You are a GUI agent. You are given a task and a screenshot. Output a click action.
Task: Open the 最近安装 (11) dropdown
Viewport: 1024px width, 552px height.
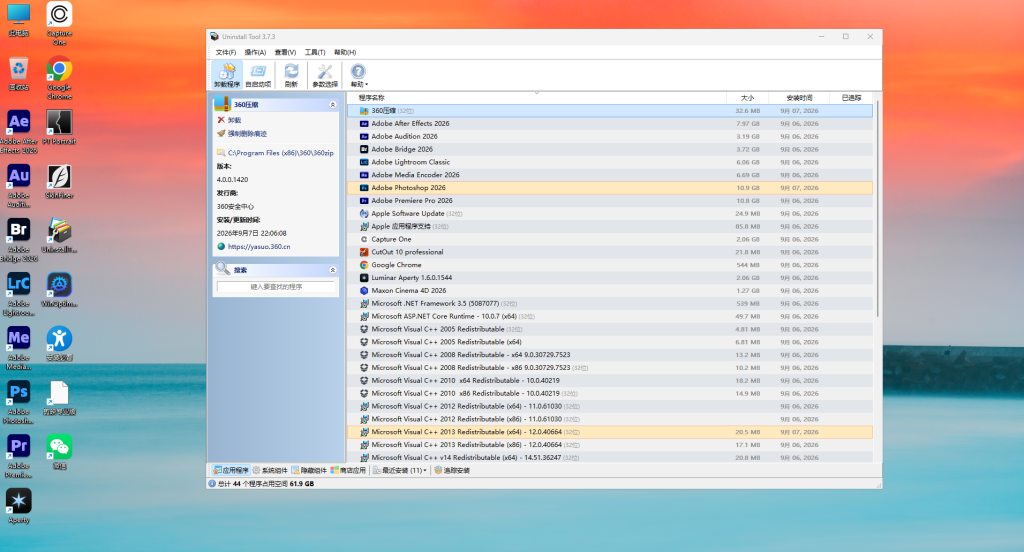pos(400,470)
